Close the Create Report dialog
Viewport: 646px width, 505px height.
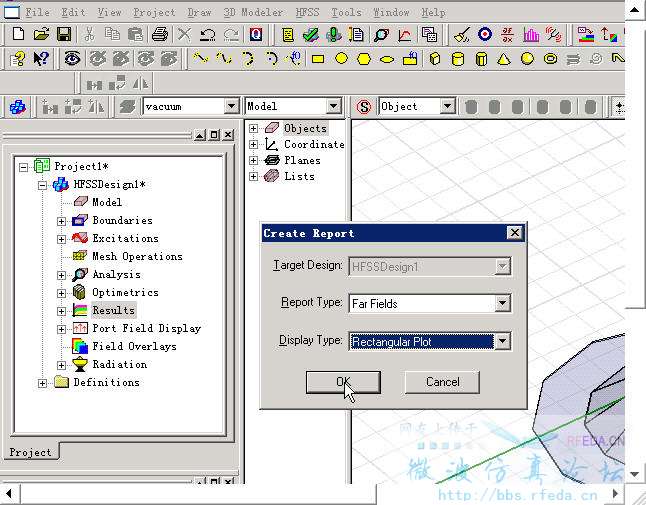(x=515, y=233)
